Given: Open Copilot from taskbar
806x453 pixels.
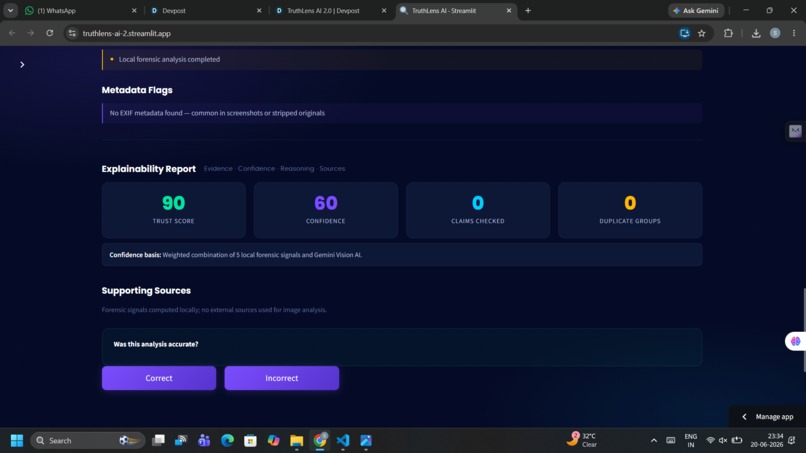Looking at the screenshot, I should (273, 441).
